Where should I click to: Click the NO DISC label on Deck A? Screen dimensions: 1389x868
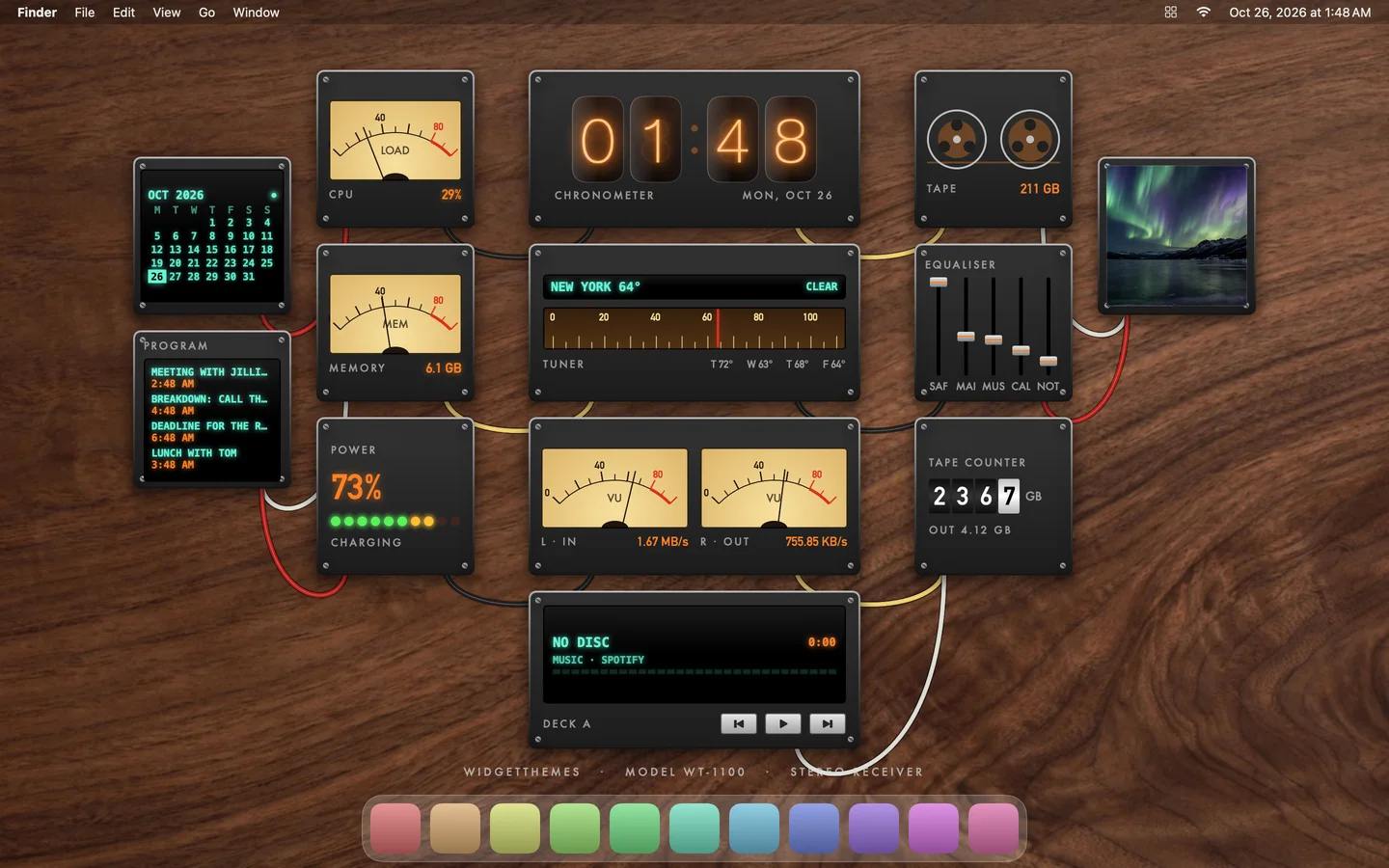coord(581,642)
